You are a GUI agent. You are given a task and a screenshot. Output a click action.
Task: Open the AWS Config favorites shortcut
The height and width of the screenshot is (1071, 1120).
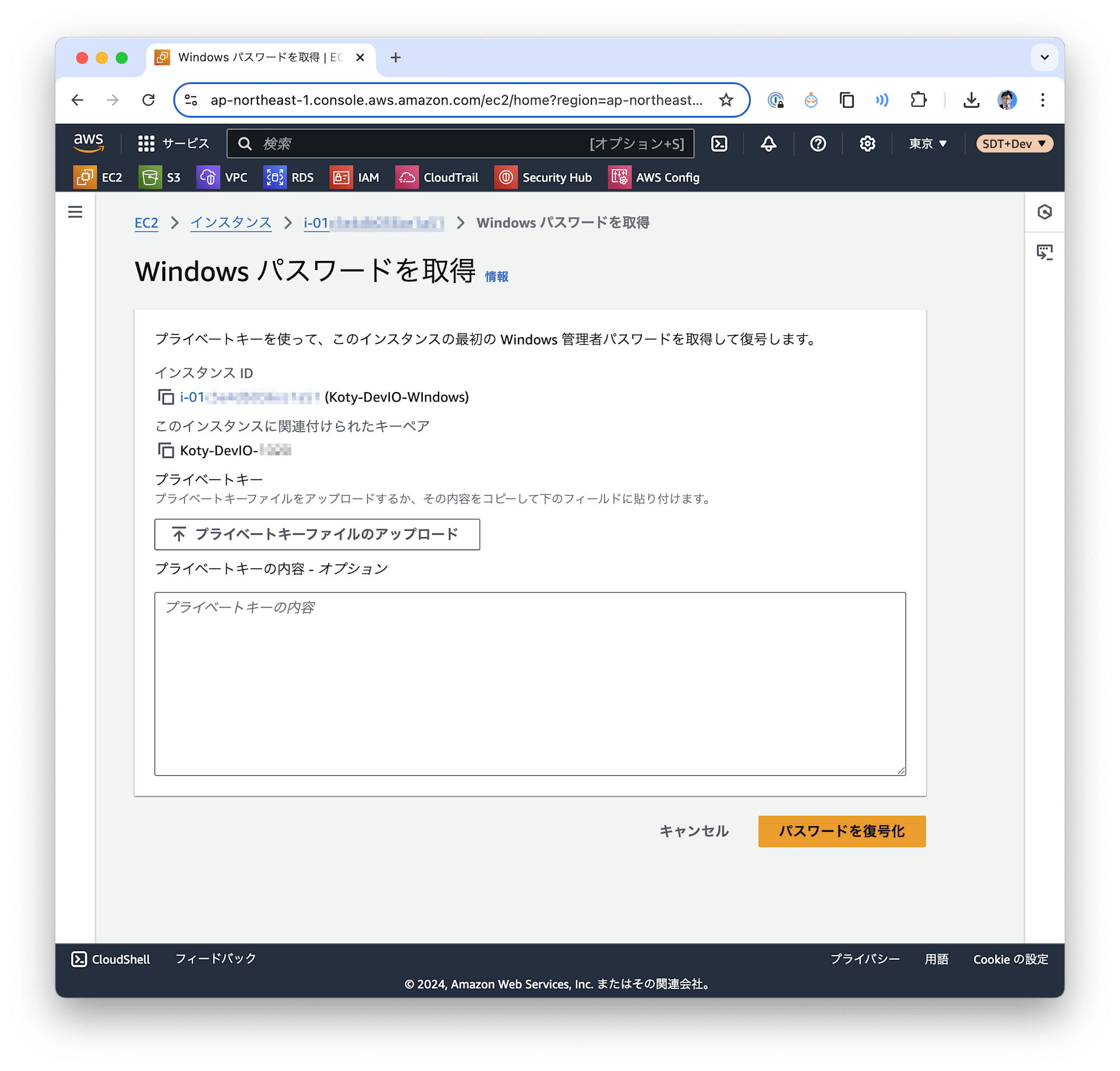tap(654, 178)
